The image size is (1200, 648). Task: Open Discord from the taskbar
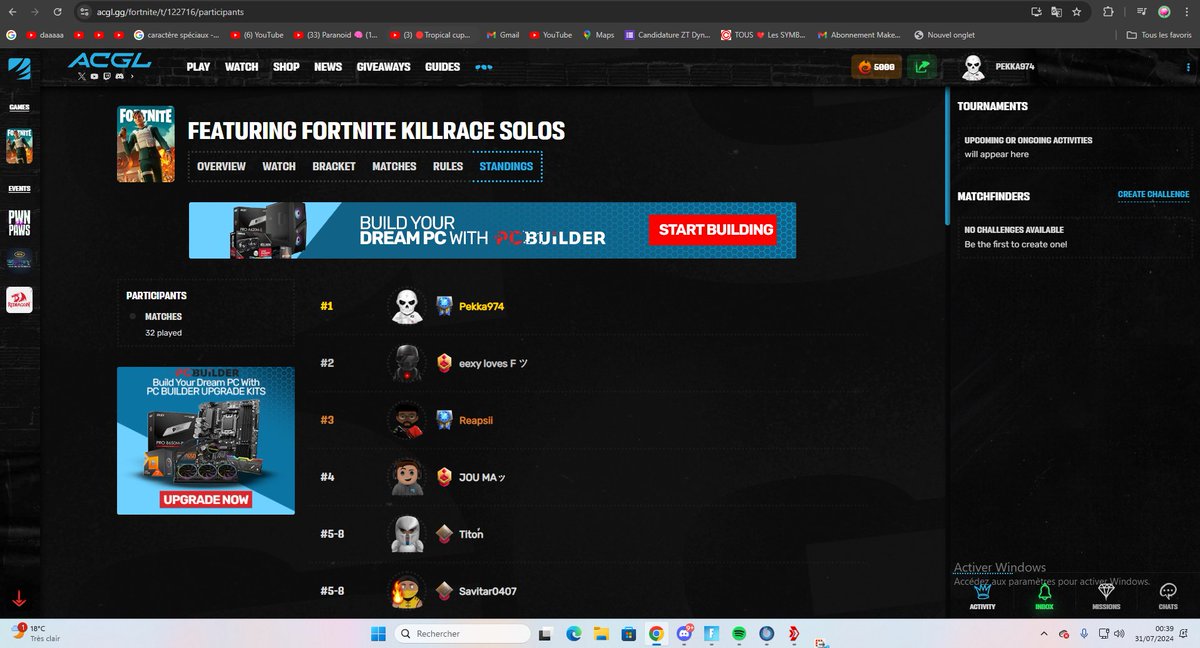(x=685, y=633)
